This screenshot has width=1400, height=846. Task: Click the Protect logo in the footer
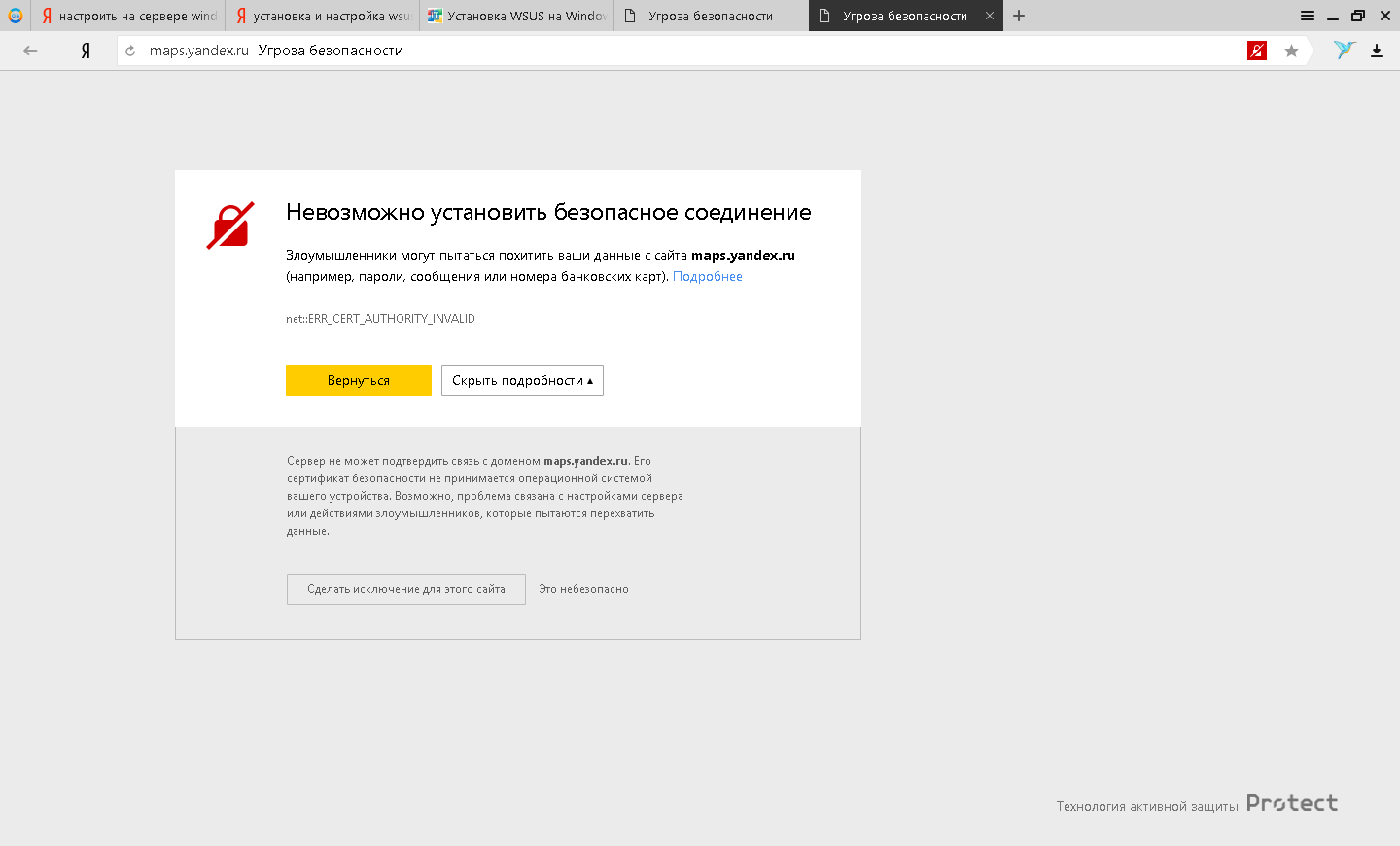click(1292, 803)
